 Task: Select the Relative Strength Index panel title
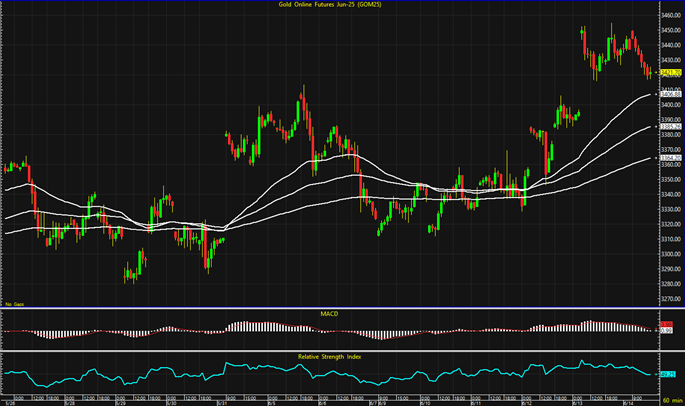coord(329,357)
